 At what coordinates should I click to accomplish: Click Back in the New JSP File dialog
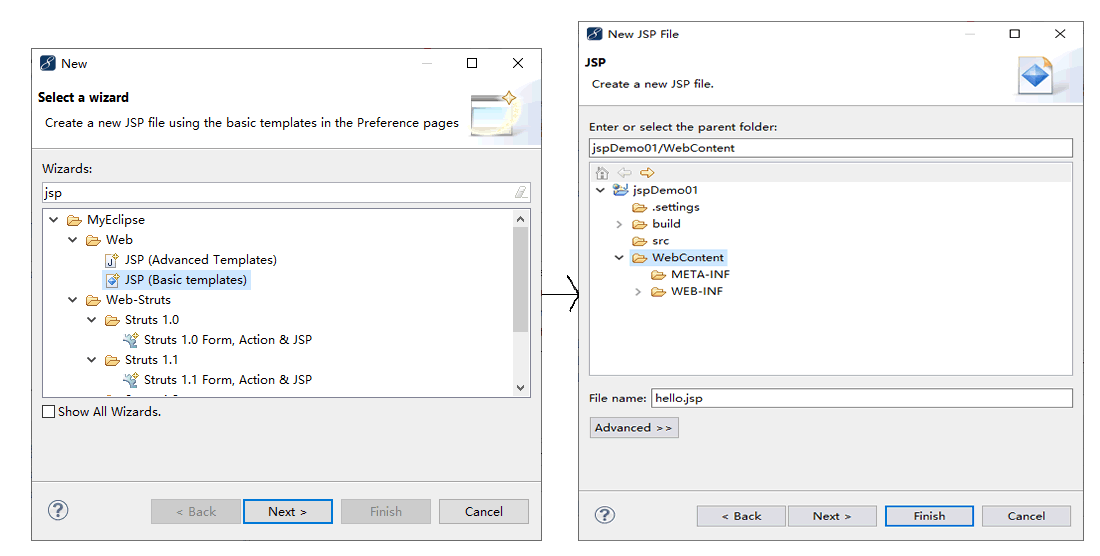coord(742,516)
